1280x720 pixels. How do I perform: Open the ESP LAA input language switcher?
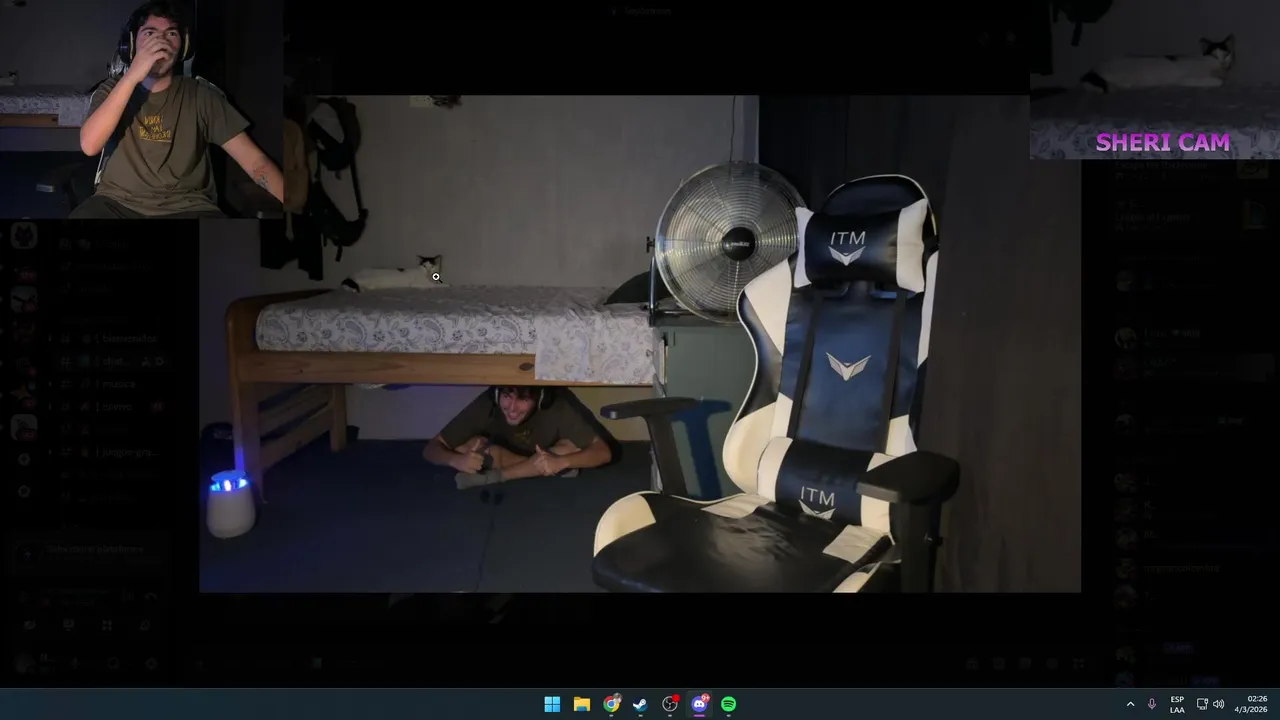click(x=1177, y=704)
